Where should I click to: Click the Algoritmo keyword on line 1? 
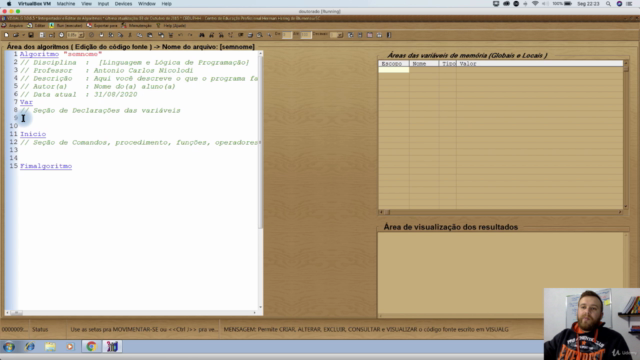coord(39,54)
